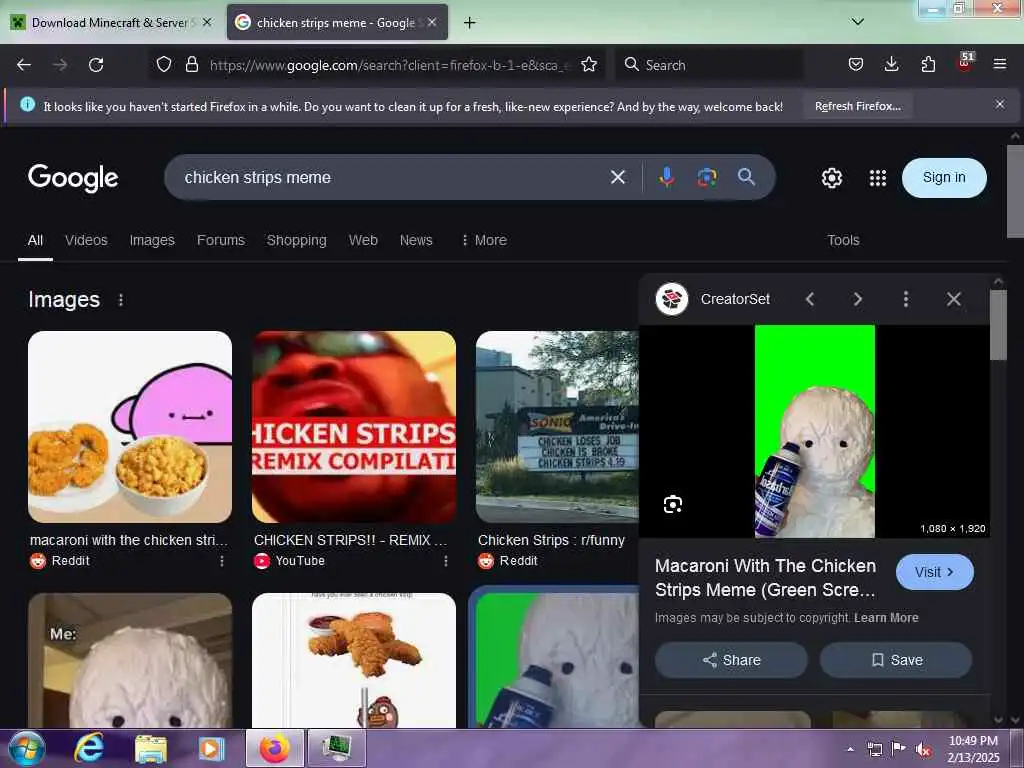Viewport: 1024px width, 768px height.
Task: Click the Visit button
Action: click(935, 572)
